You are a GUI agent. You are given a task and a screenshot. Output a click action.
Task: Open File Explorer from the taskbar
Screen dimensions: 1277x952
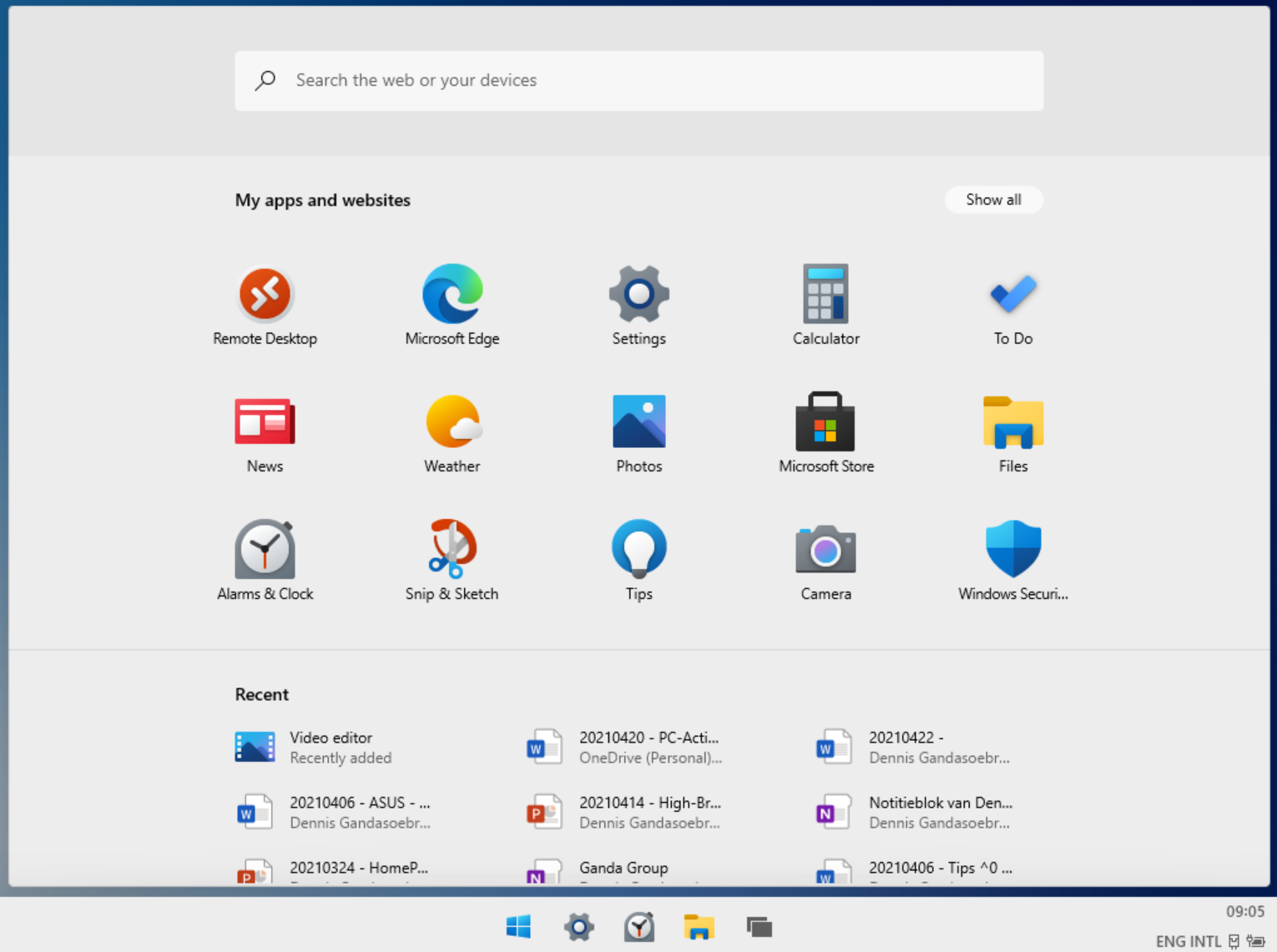[699, 927]
